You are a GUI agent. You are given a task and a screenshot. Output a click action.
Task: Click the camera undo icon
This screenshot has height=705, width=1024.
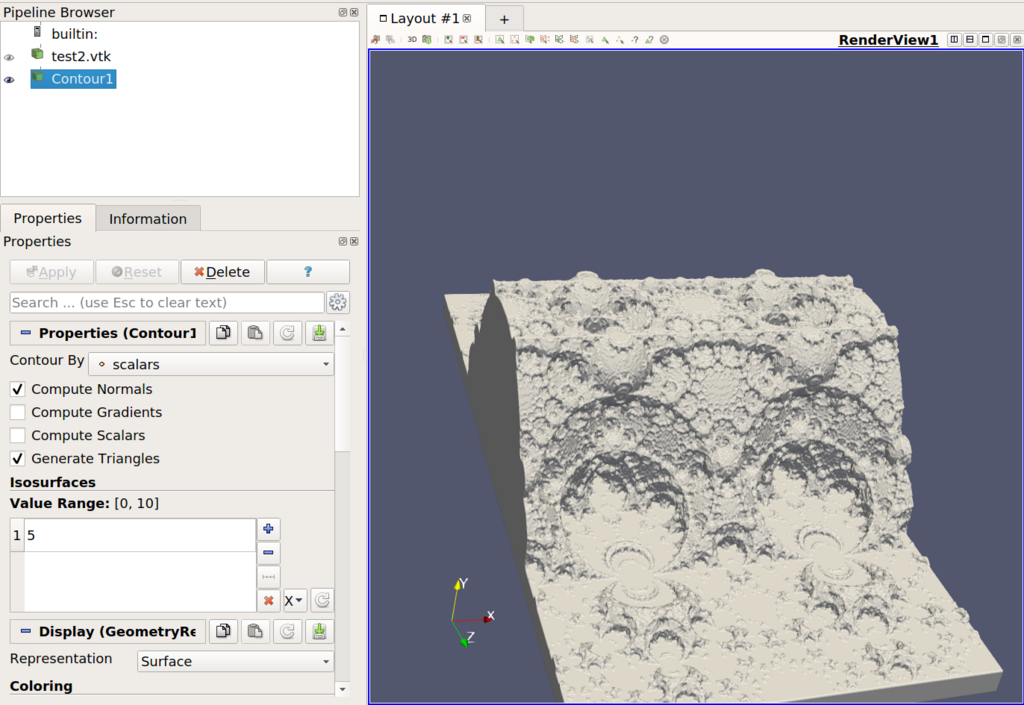click(376, 39)
